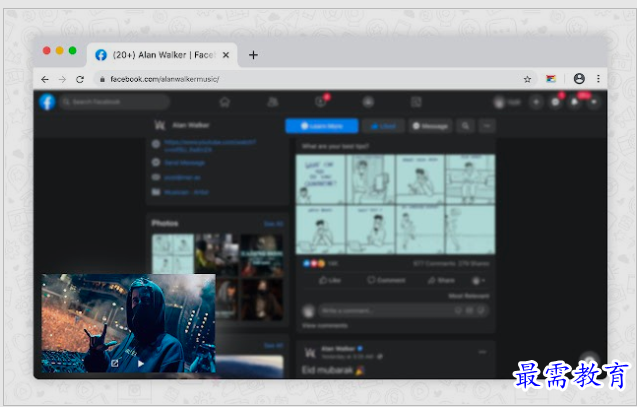Click View comments under the post
Viewport: 637px width, 407px height.
(325, 326)
